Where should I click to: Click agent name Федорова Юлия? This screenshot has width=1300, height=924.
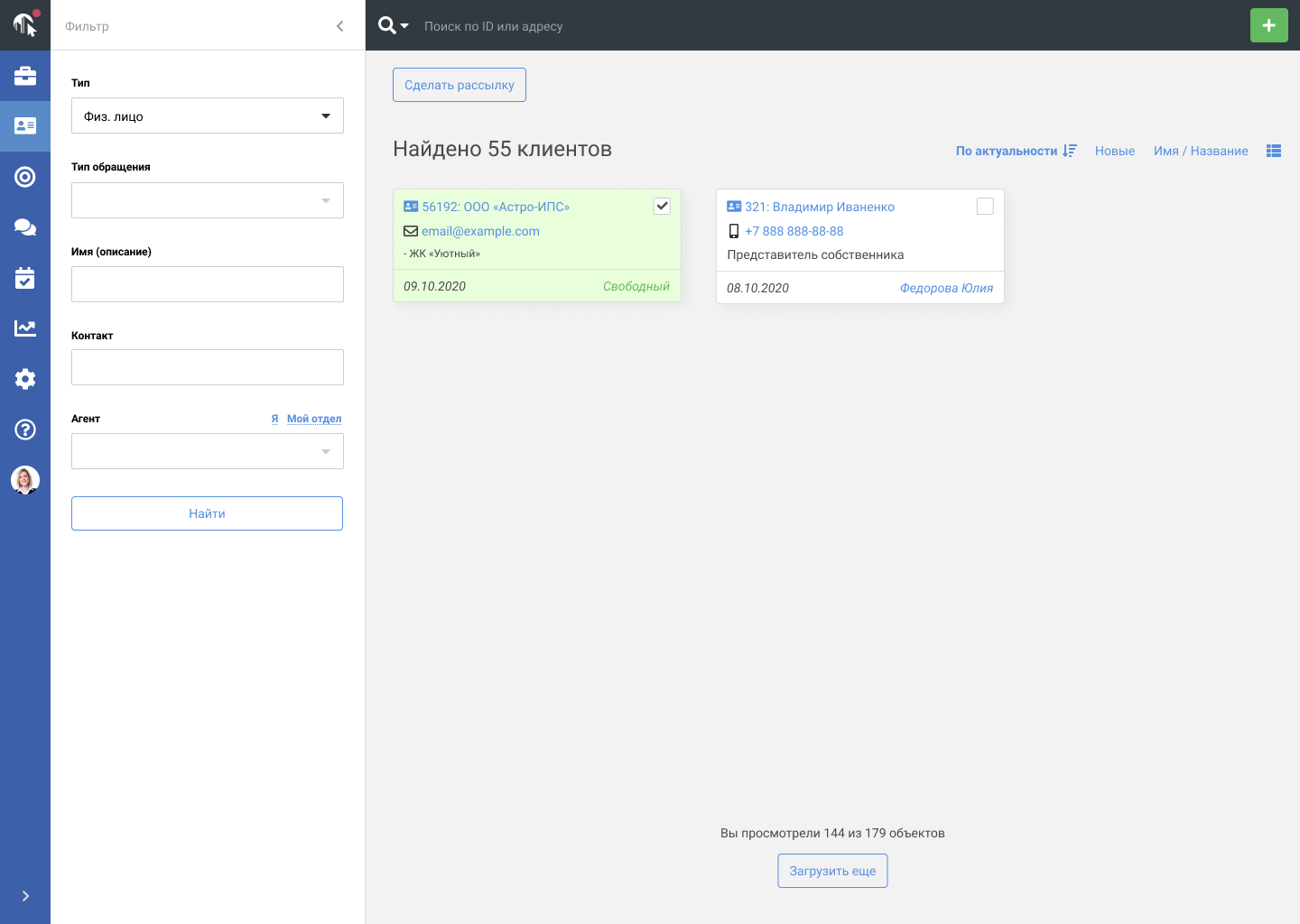tap(946, 288)
